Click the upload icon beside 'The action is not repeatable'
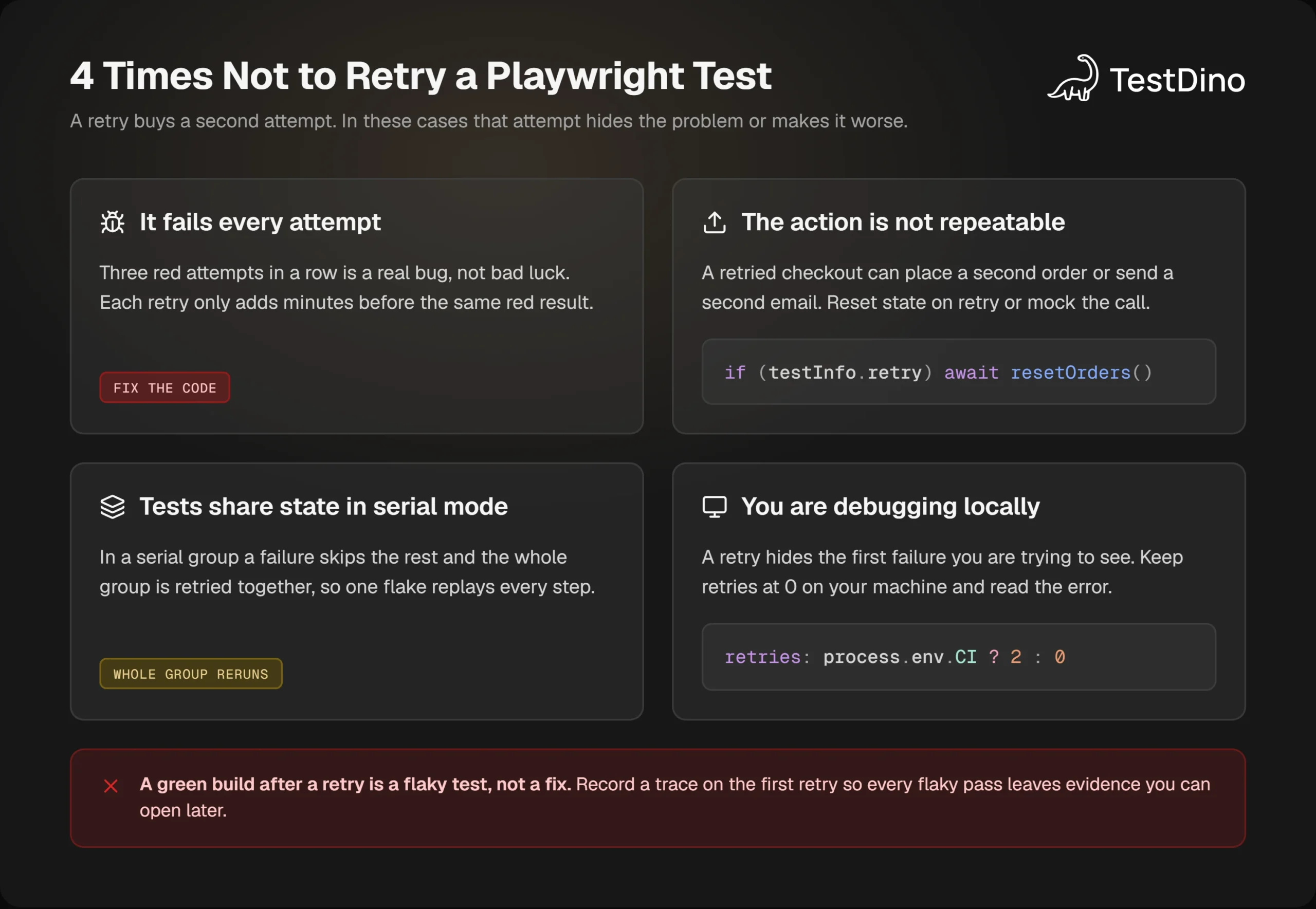The width and height of the screenshot is (1316, 909). pyautogui.click(x=715, y=222)
